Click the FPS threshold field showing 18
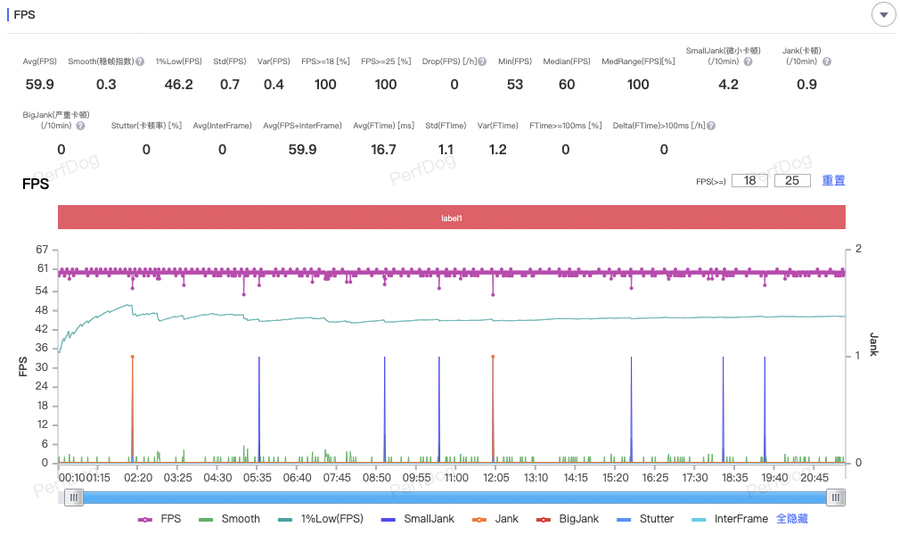The width and height of the screenshot is (900, 535). click(x=749, y=181)
